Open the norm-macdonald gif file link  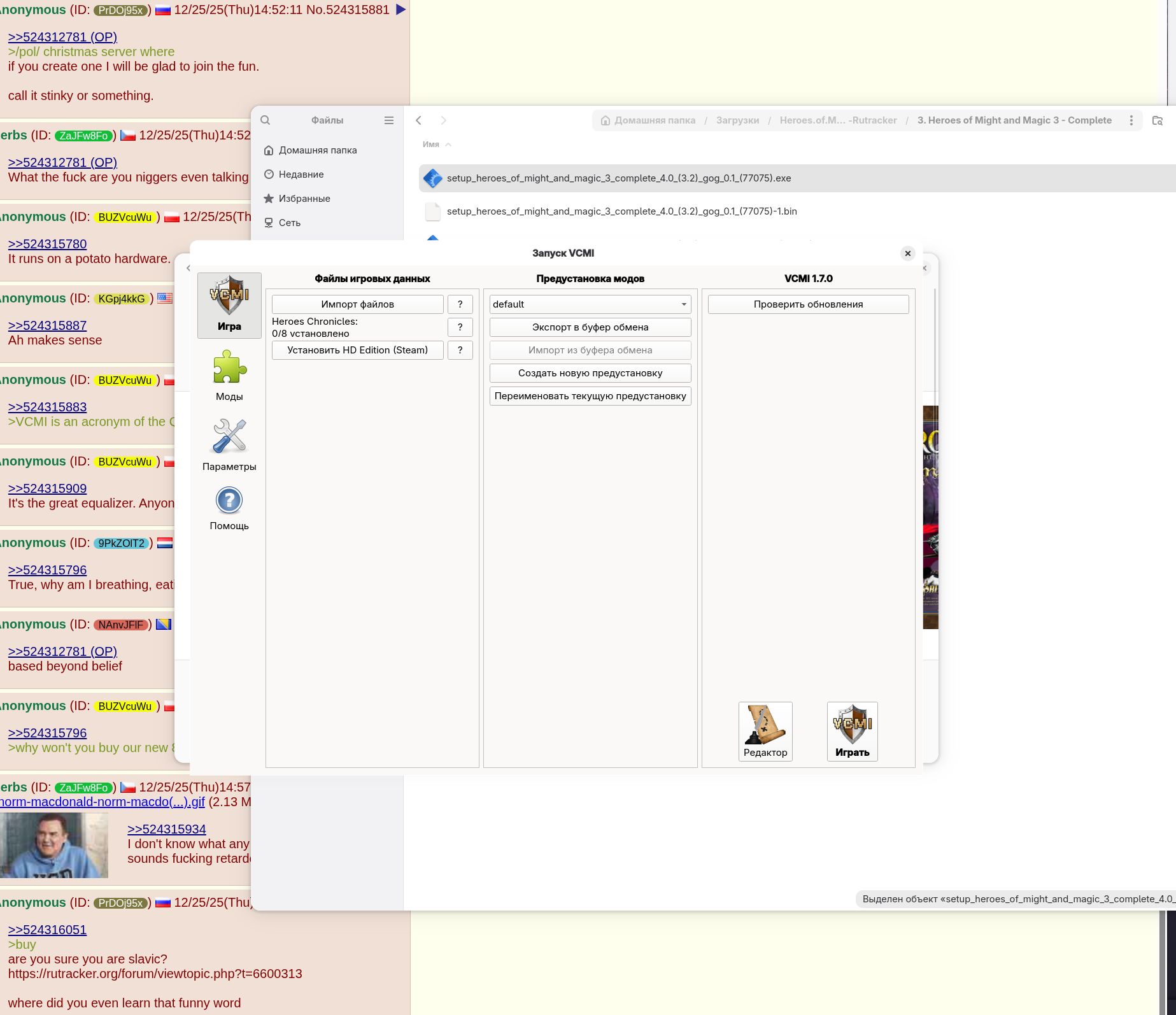102,802
